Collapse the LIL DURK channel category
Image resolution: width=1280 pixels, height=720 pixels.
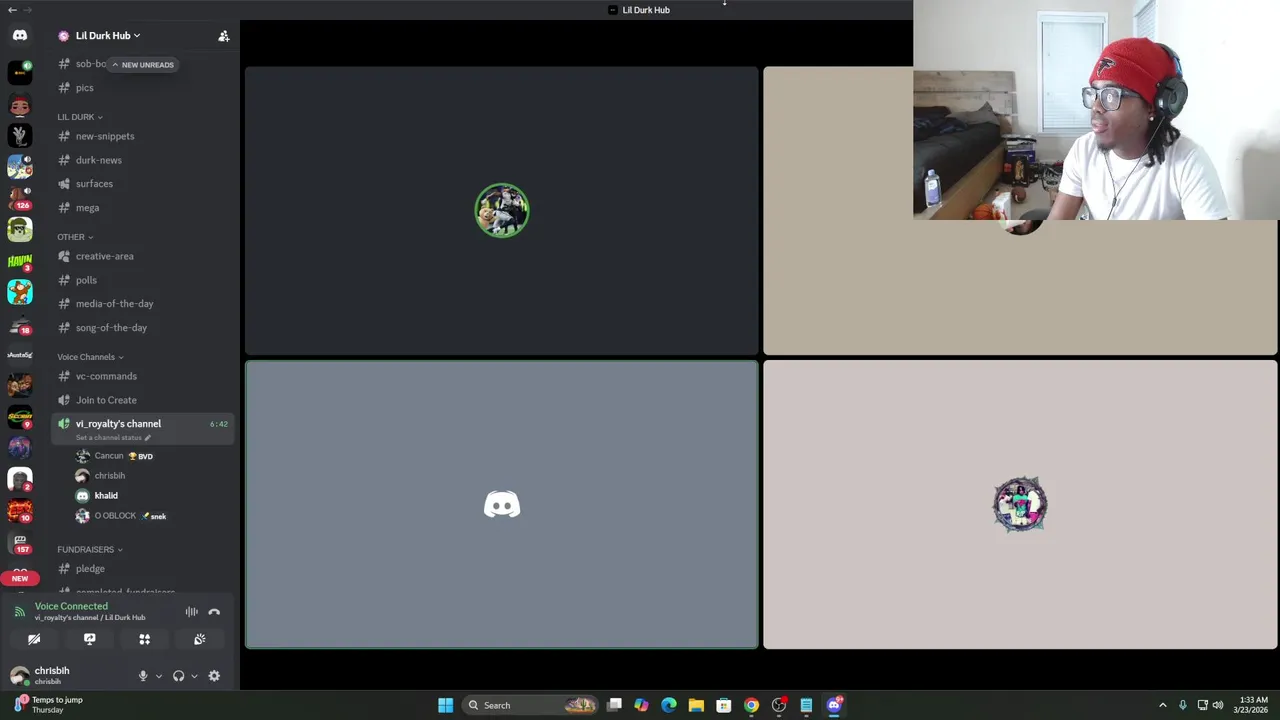(80, 117)
